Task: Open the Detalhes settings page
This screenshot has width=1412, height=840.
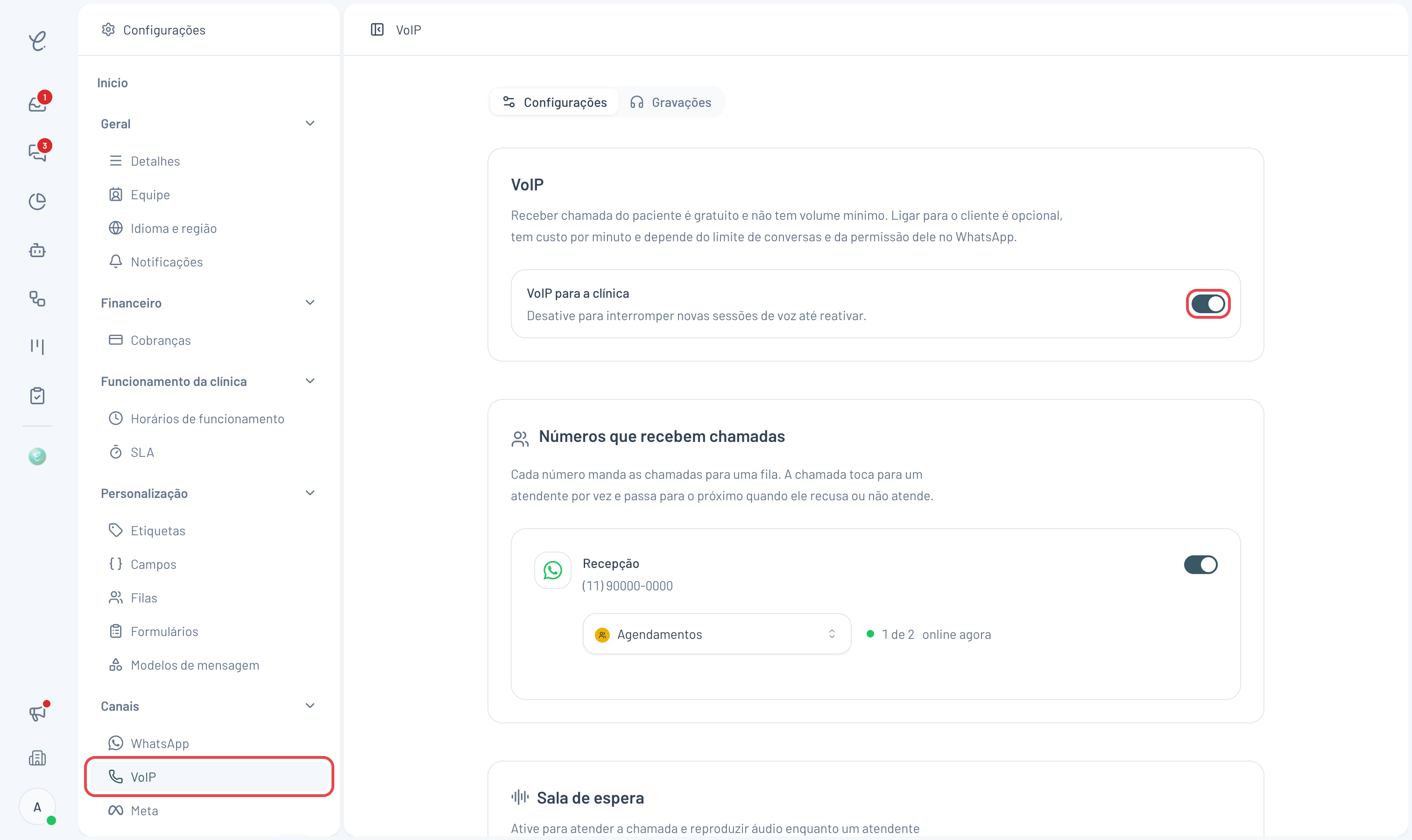Action: point(209,161)
